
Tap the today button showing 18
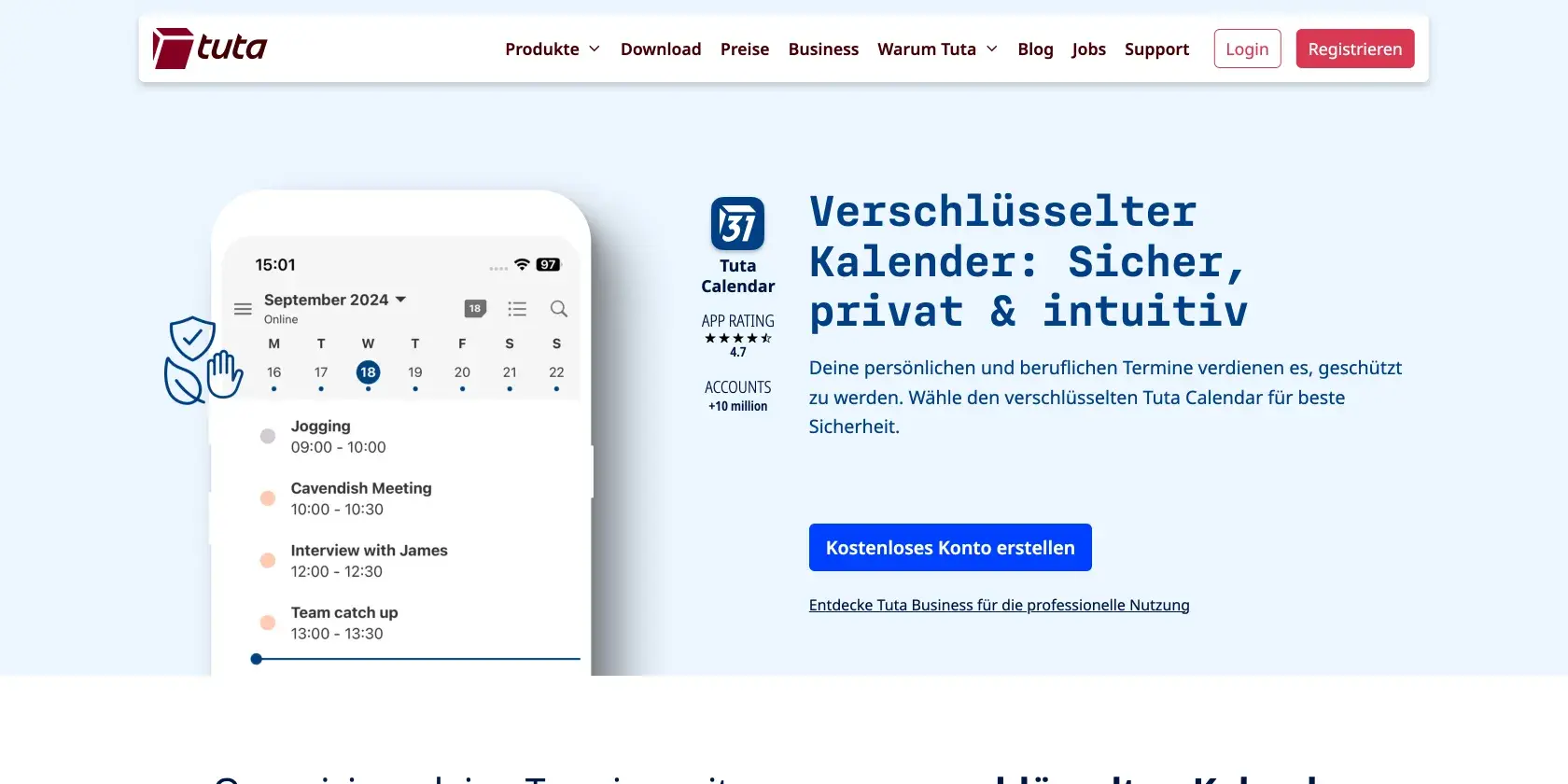pos(475,309)
